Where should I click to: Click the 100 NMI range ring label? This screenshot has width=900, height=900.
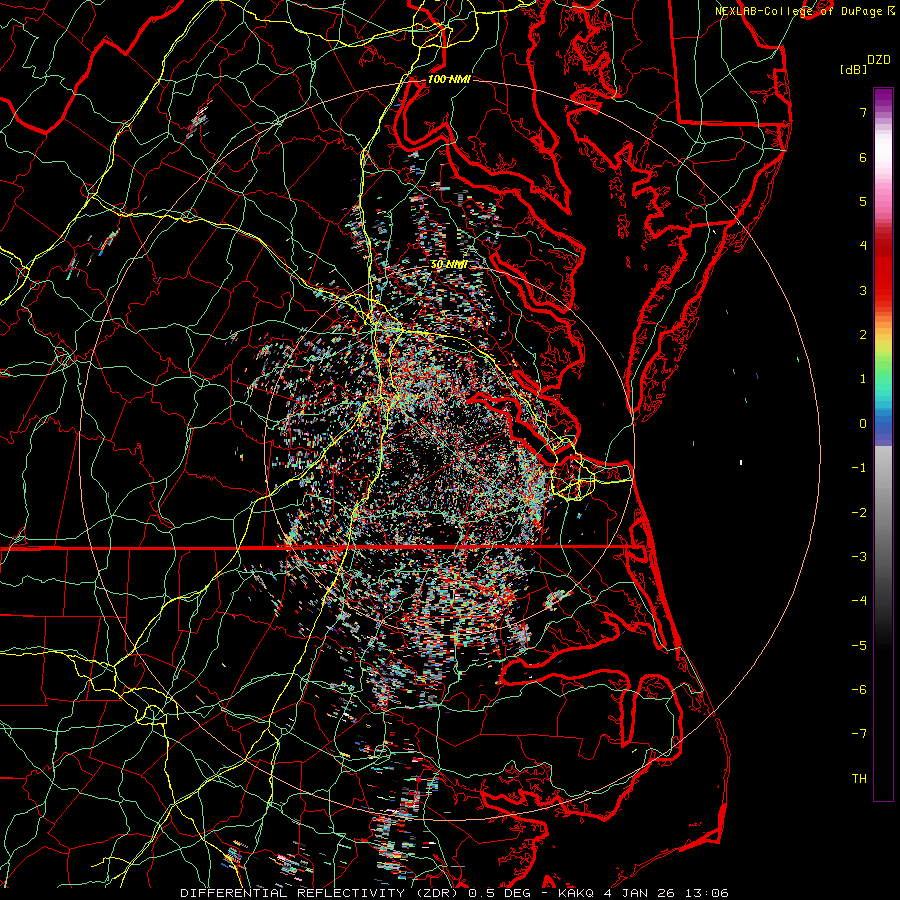(x=448, y=79)
